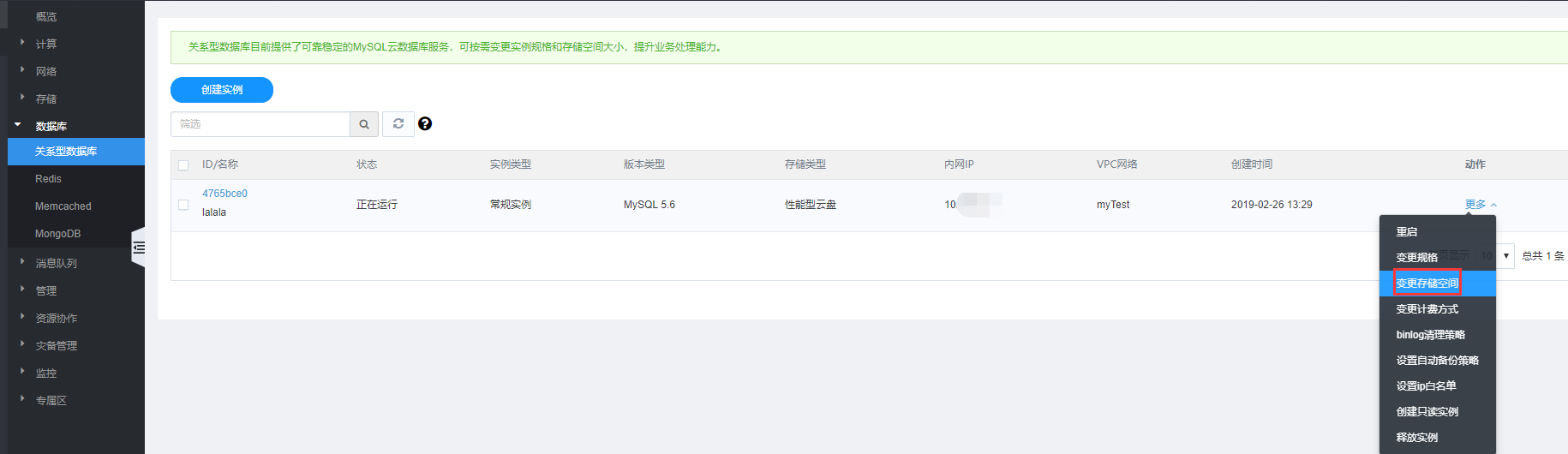Click the 正在运行 status cell
The width and height of the screenshot is (1568, 454).
click(377, 205)
